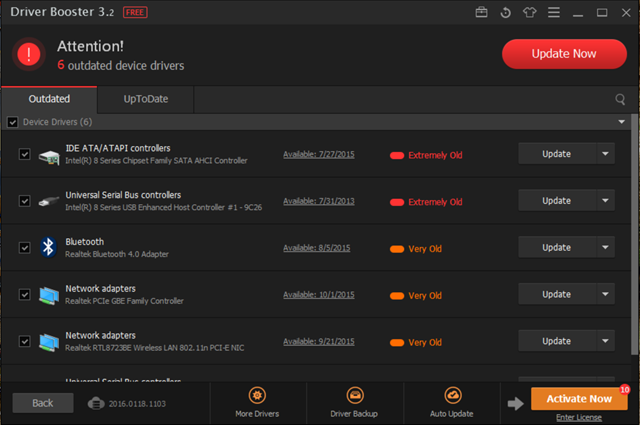Image resolution: width=640 pixels, height=425 pixels.
Task: Open the Available: 9/21/2015 link
Action: [x=319, y=341]
